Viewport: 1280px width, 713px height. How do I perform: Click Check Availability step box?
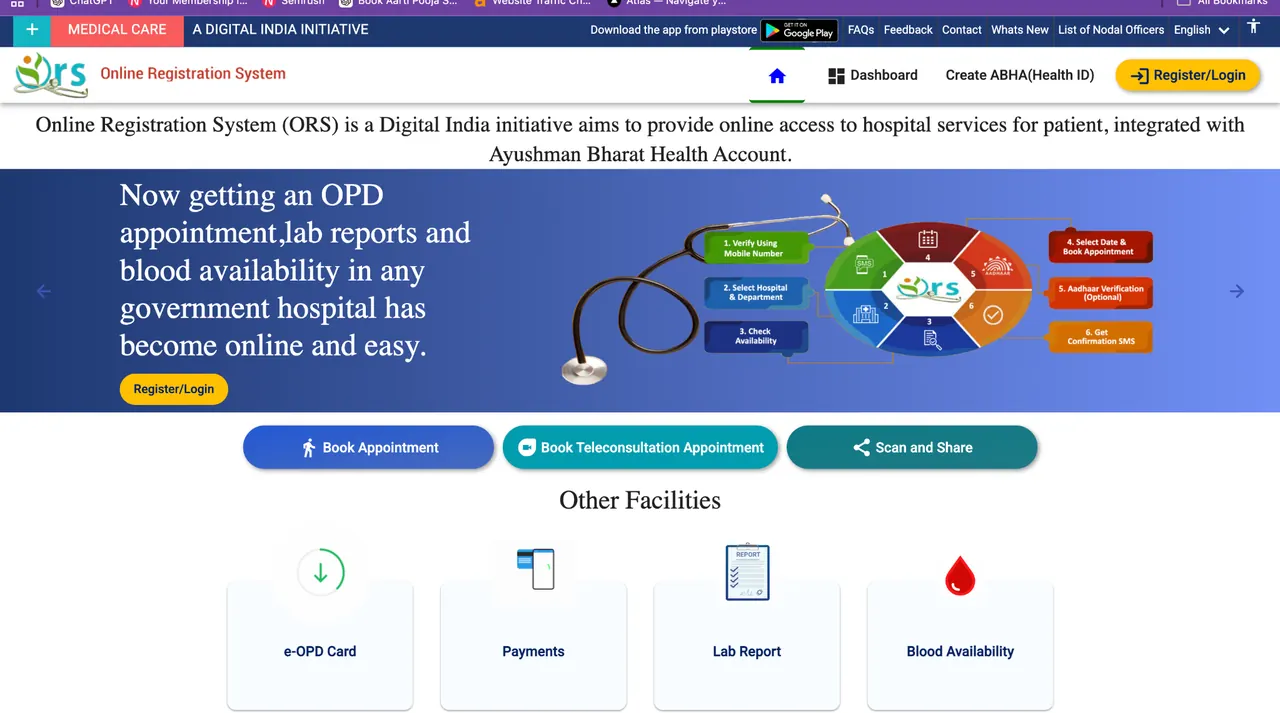(x=755, y=336)
